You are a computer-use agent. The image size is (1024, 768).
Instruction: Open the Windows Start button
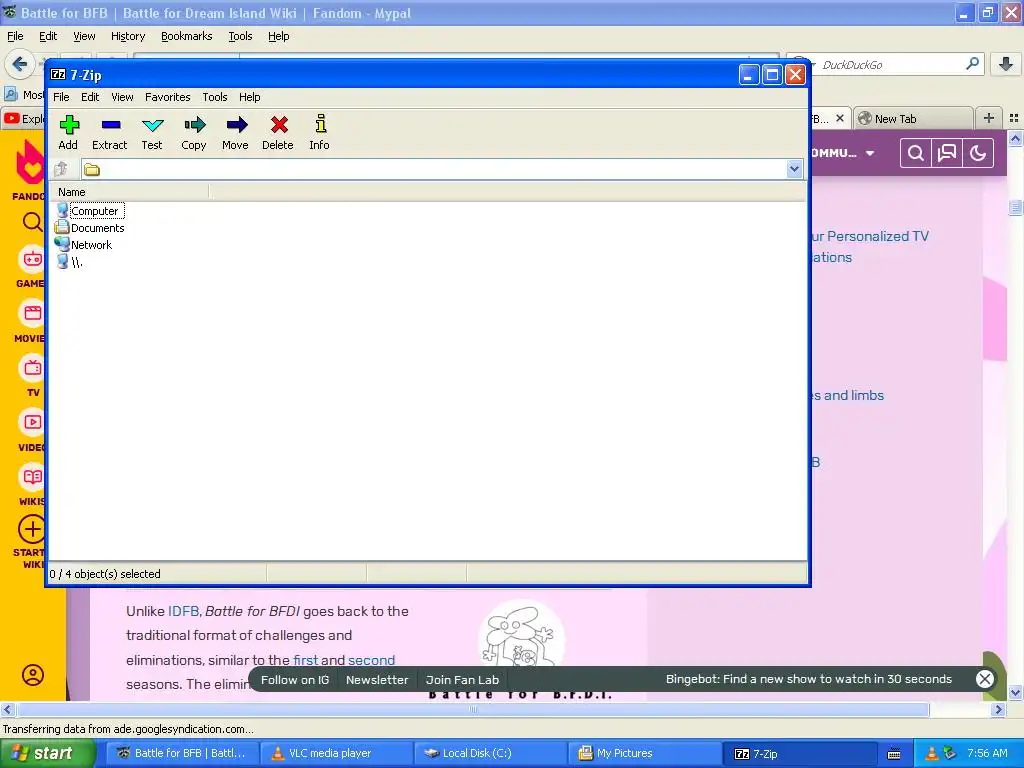click(46, 753)
